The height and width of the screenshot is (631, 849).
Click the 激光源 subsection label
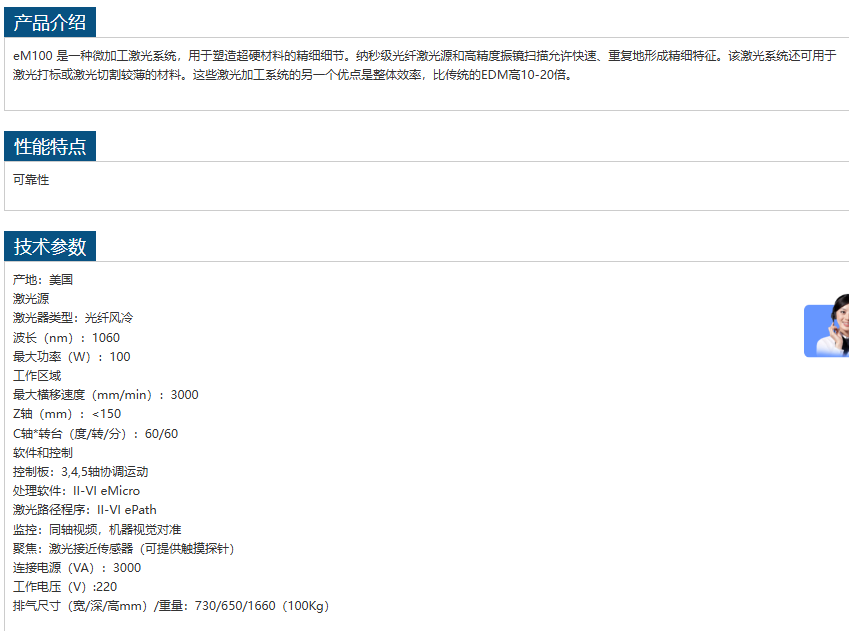point(31,299)
